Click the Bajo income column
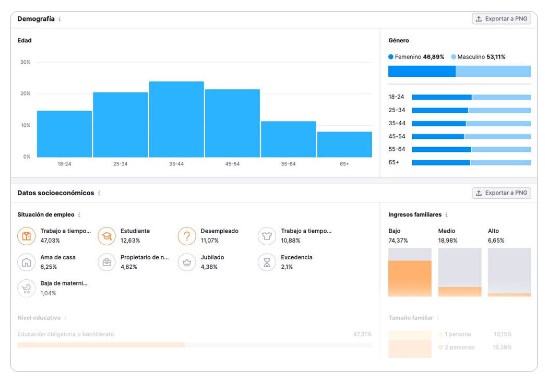The height and width of the screenshot is (380, 545). 410,272
